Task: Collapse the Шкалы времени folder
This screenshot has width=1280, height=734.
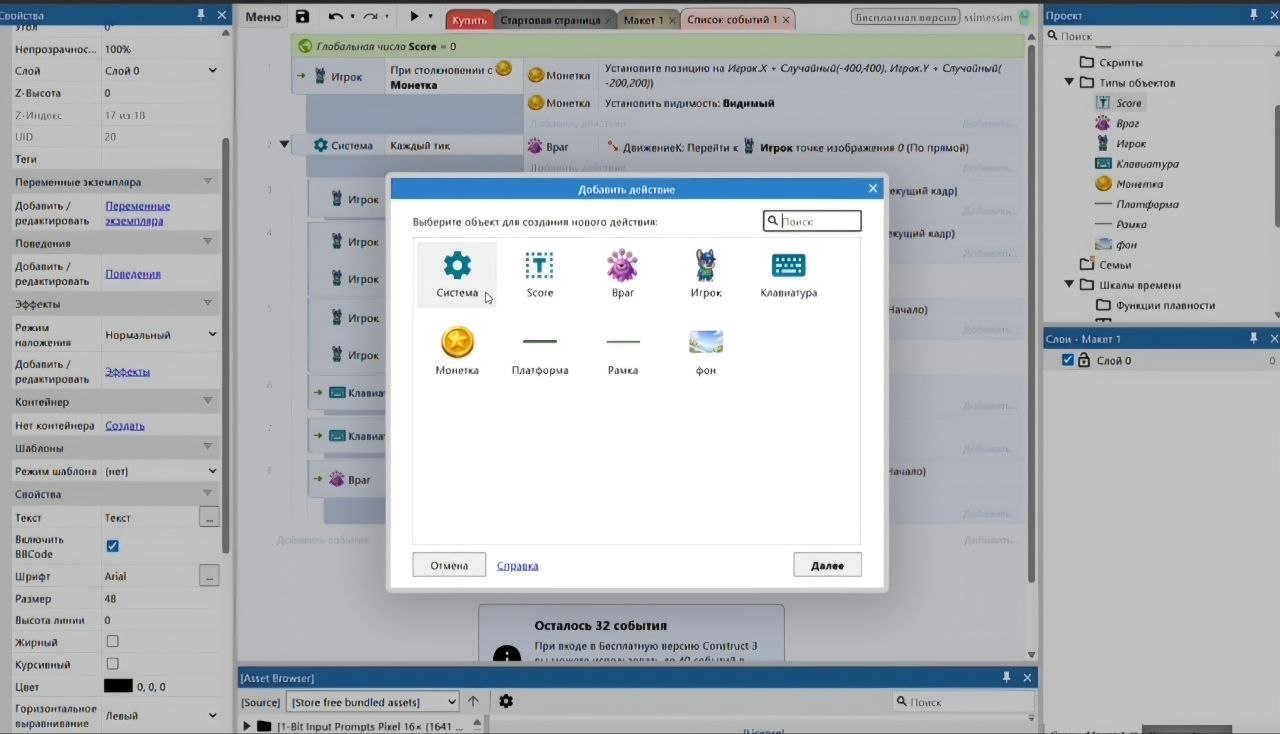Action: pyautogui.click(x=1069, y=285)
